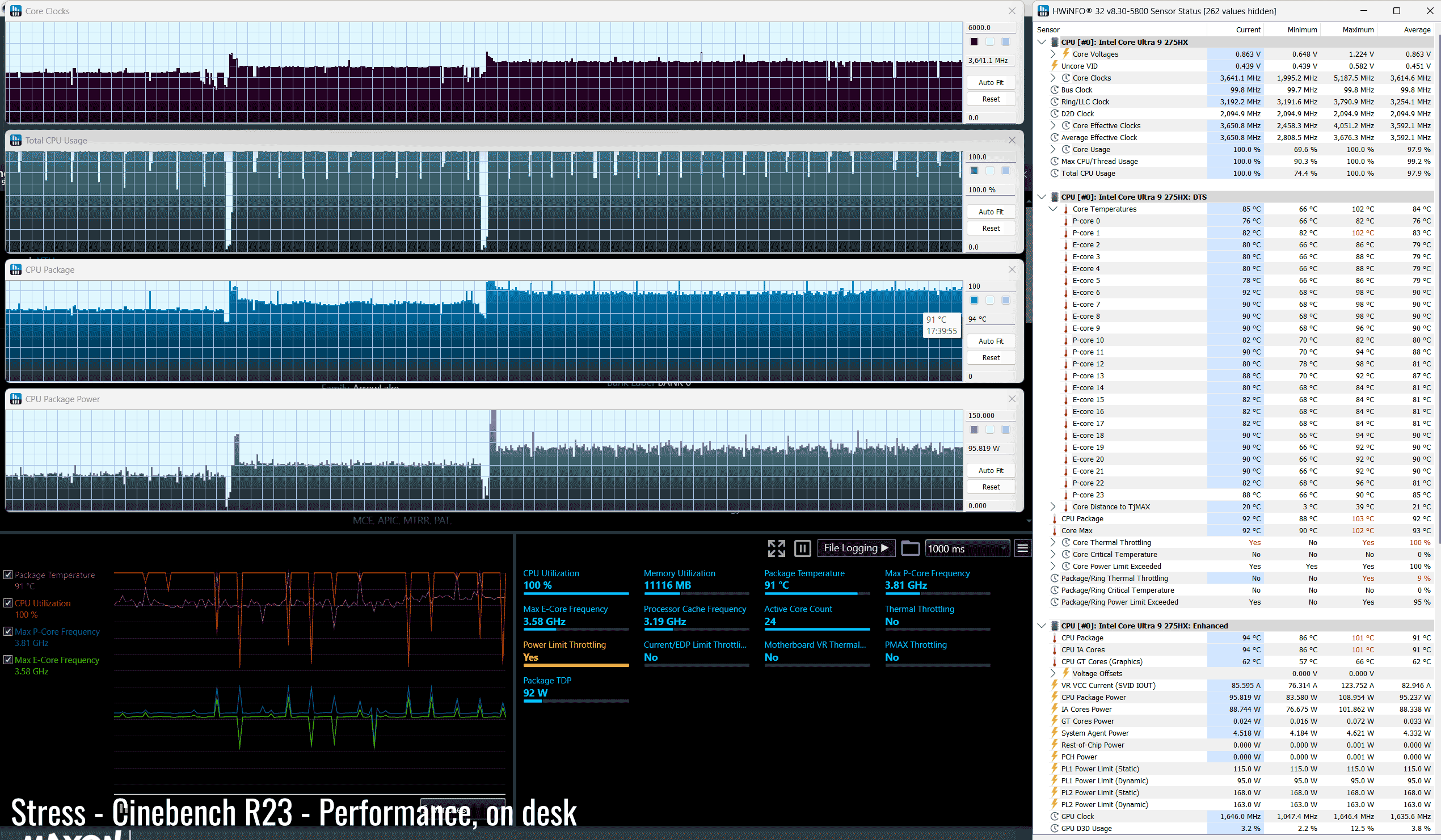Viewport: 1441px width, 840px height.
Task: Click the Maximum column header
Action: 1358,29
